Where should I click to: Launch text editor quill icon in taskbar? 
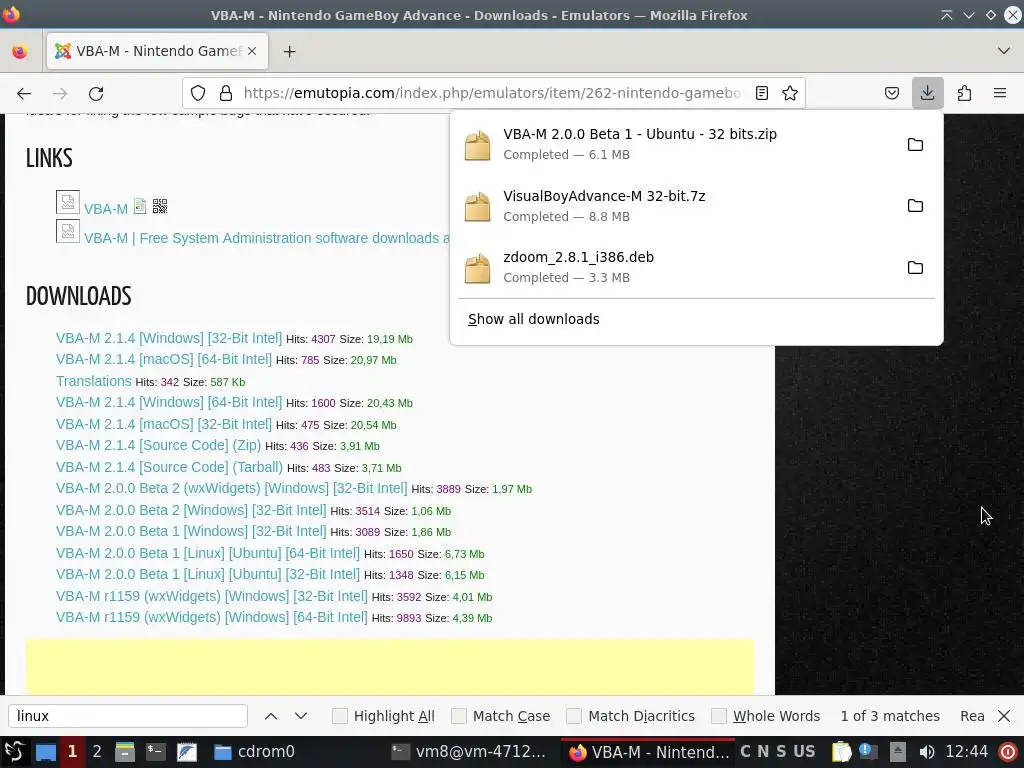point(187,752)
